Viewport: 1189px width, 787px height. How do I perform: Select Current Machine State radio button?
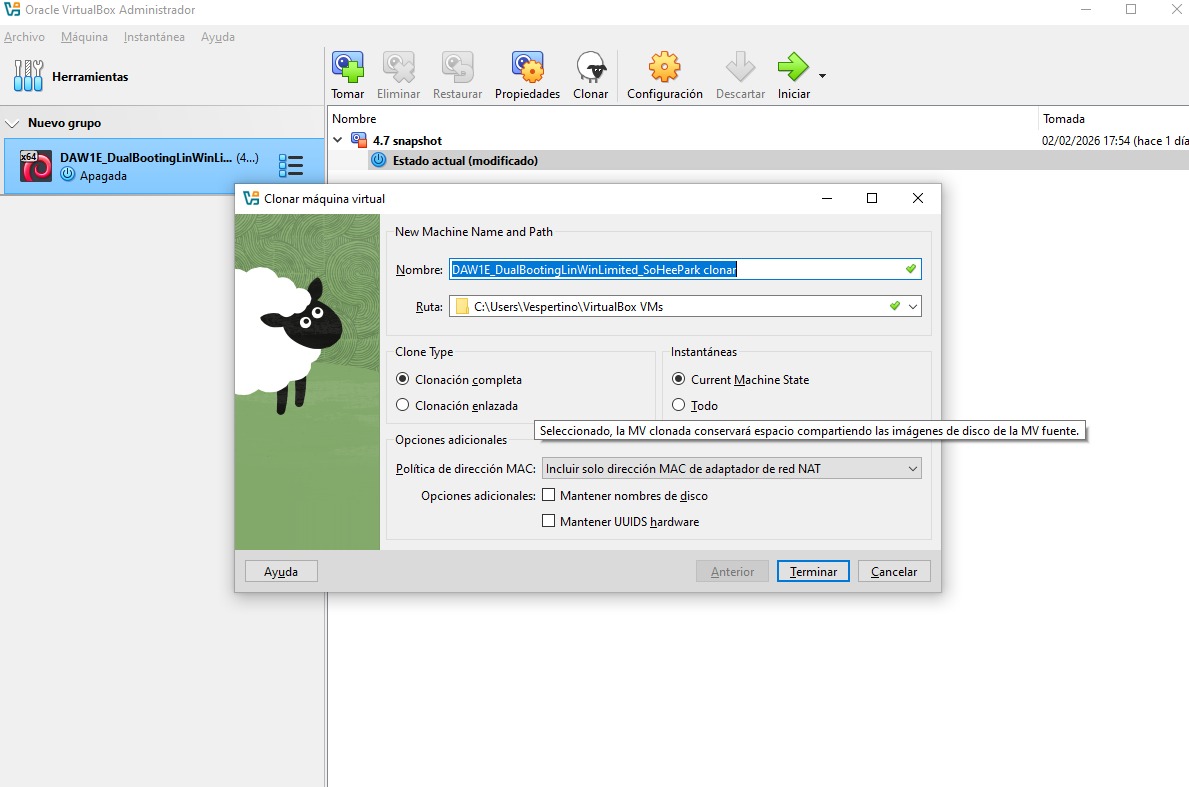(x=679, y=379)
